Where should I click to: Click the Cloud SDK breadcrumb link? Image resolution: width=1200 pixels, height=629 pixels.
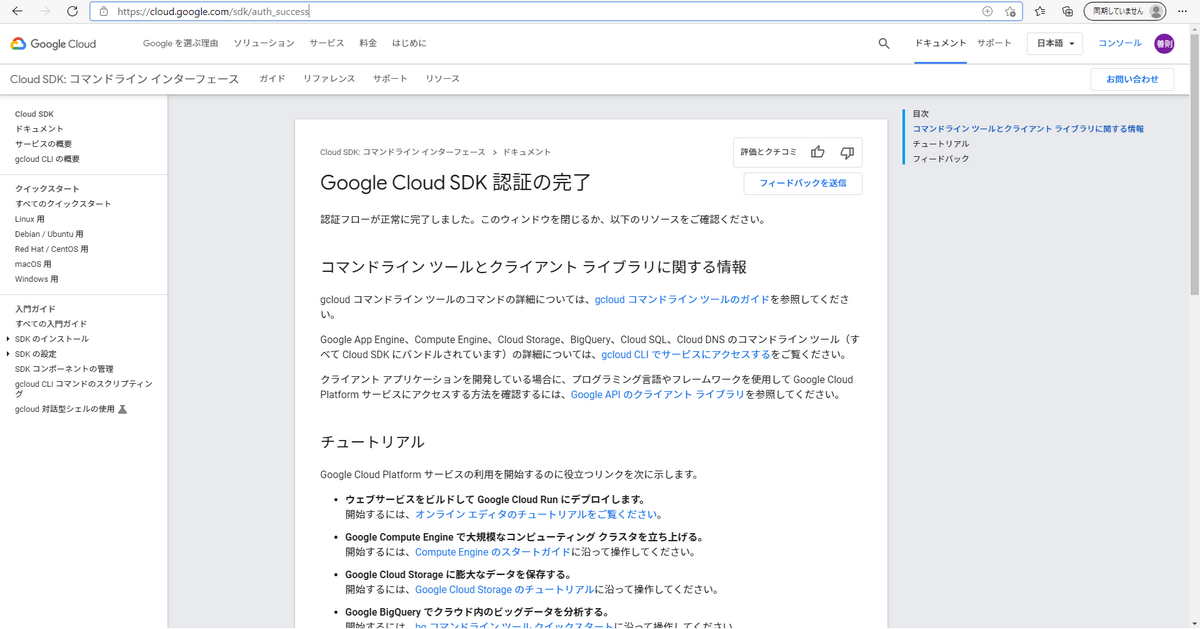point(403,152)
